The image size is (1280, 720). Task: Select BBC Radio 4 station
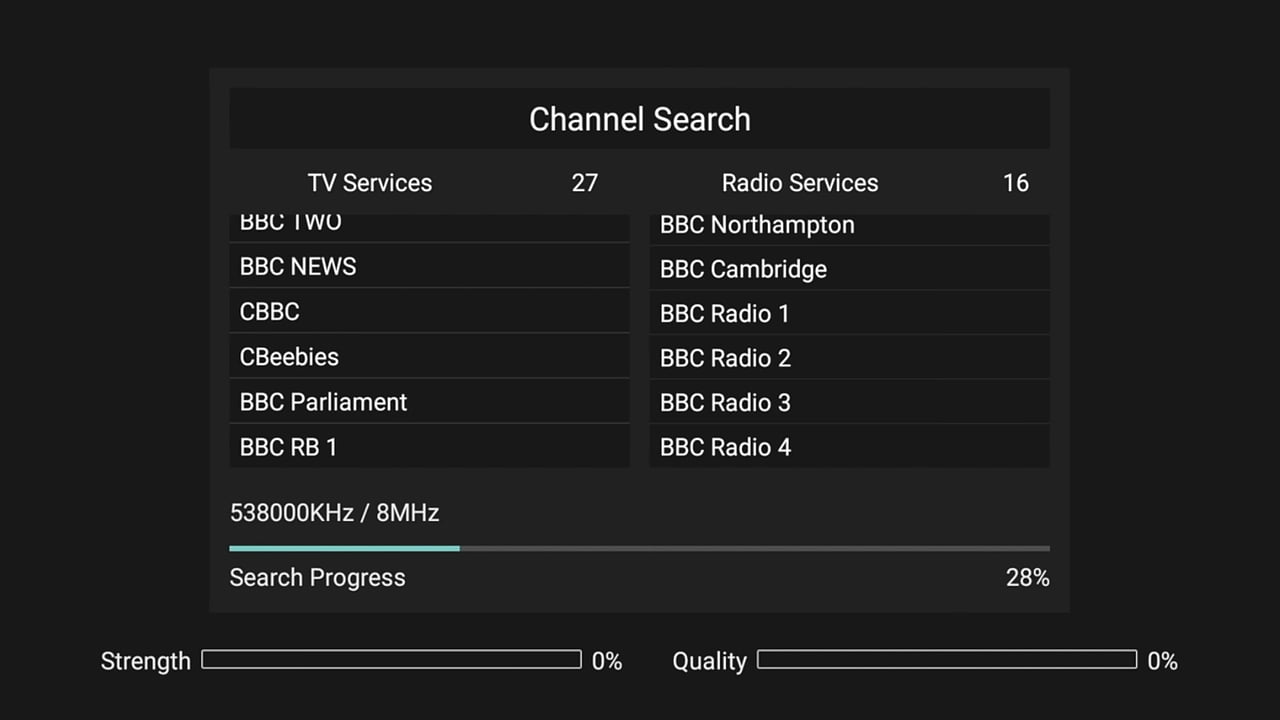(849, 447)
